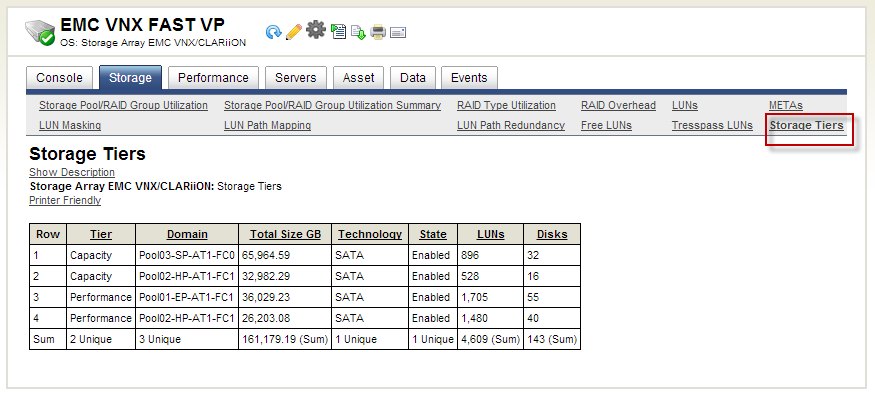
Task: Open Storage Pool/RAID Group Utilization report
Action: 123,105
